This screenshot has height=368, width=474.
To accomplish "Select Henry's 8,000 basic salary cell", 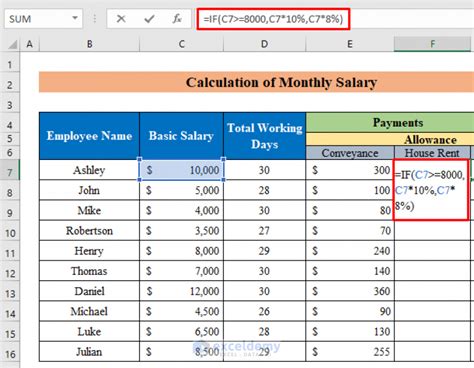I will (181, 251).
